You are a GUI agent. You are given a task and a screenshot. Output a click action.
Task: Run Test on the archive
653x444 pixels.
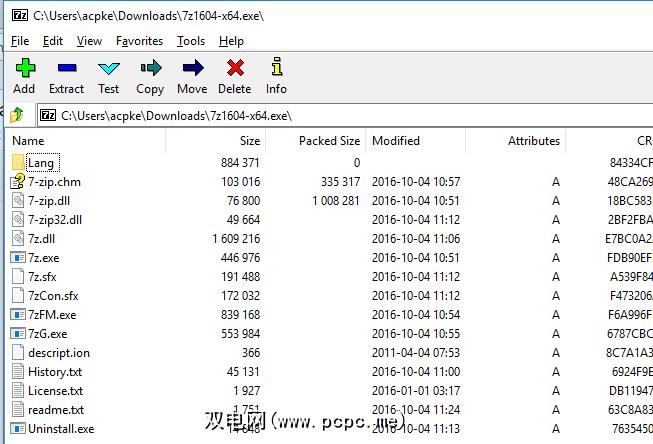[x=109, y=68]
